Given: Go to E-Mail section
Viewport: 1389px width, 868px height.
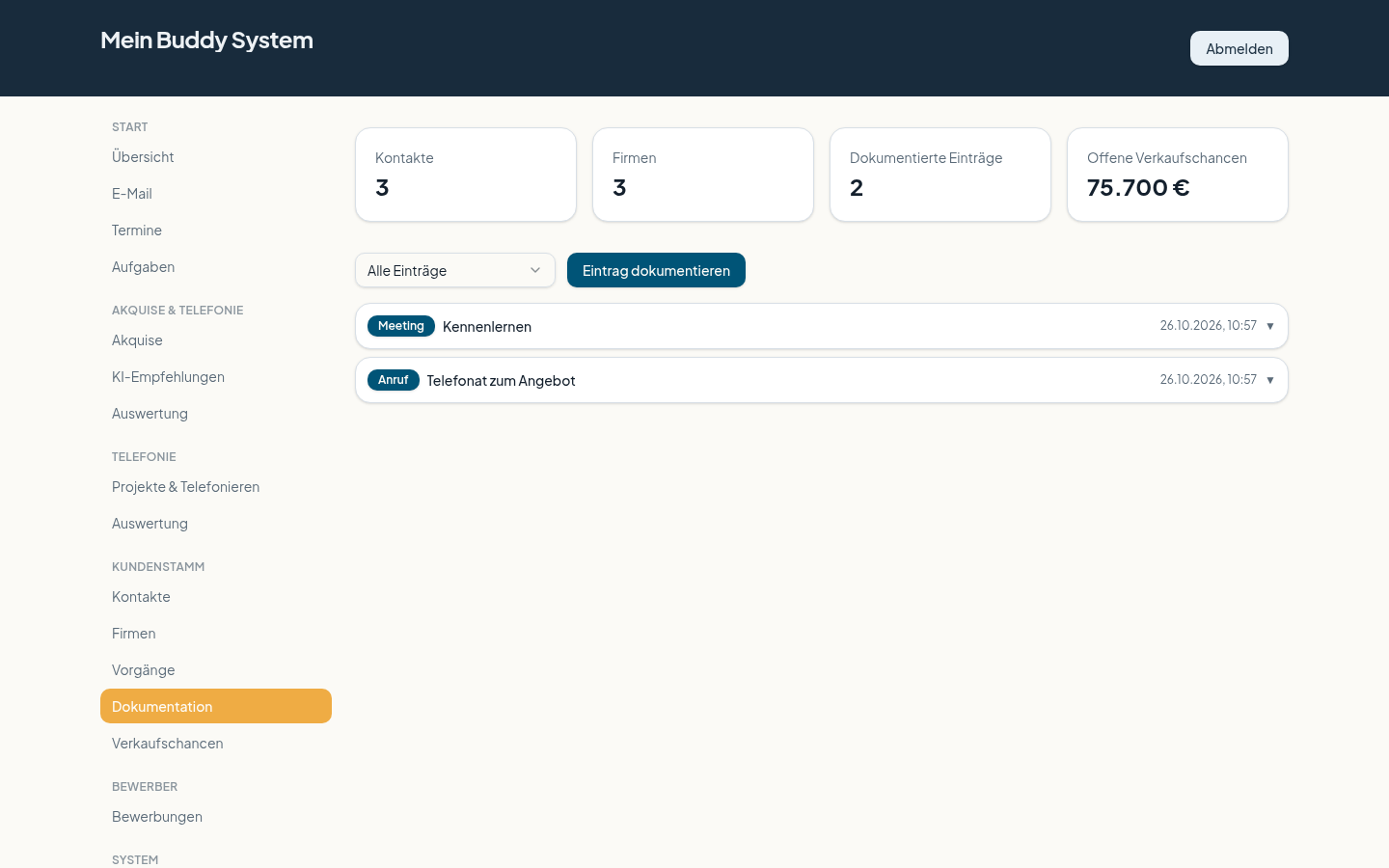Looking at the screenshot, I should 216,193.
